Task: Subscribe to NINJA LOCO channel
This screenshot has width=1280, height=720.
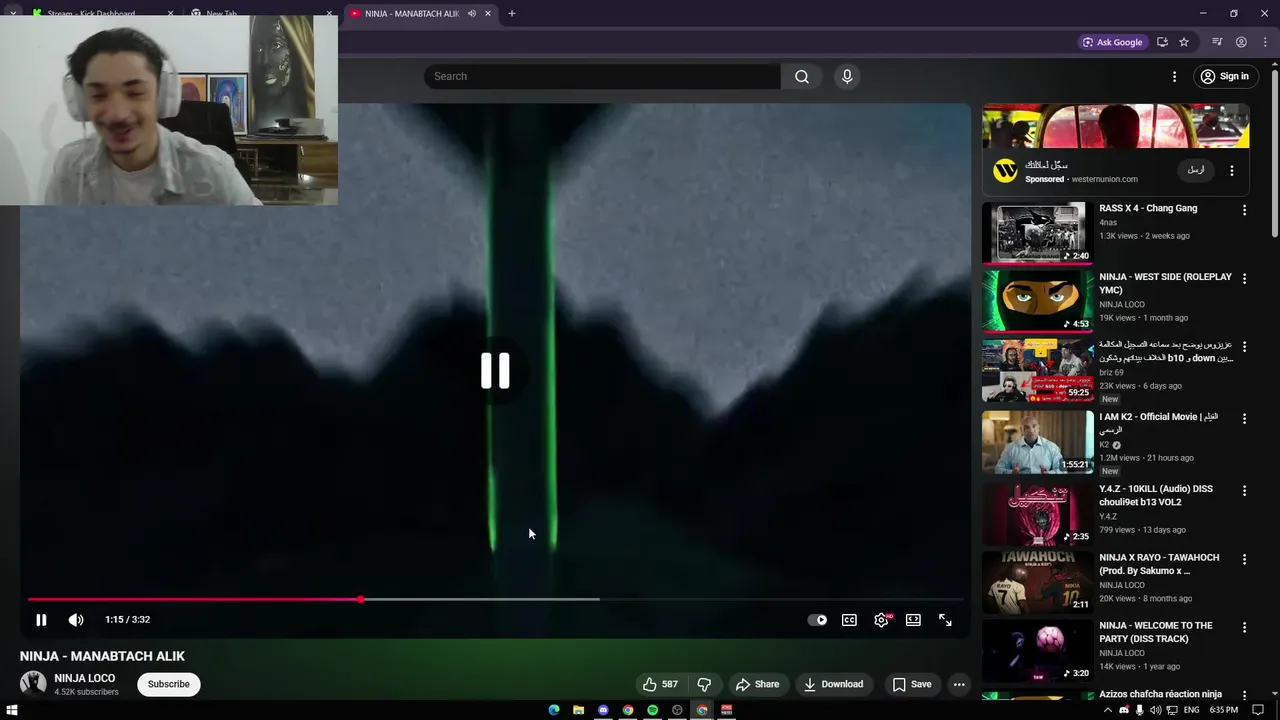Action: click(x=169, y=684)
